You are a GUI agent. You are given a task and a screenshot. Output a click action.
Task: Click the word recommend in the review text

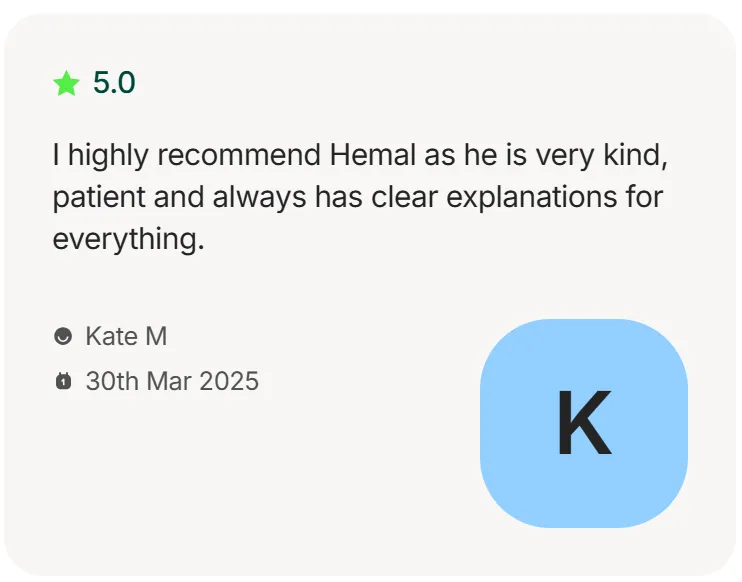239,155
